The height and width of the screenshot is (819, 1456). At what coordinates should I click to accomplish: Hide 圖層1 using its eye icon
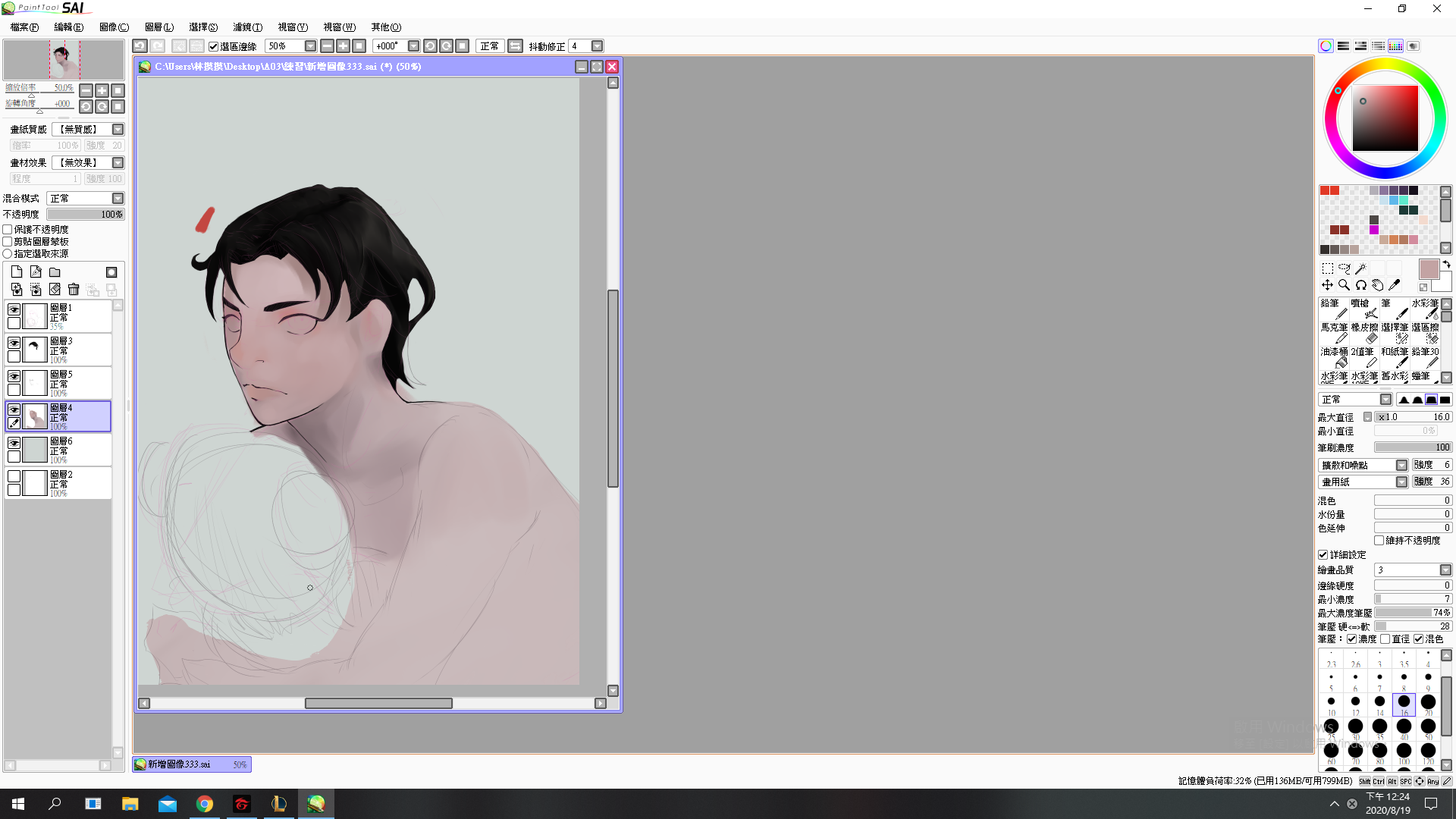[14, 309]
